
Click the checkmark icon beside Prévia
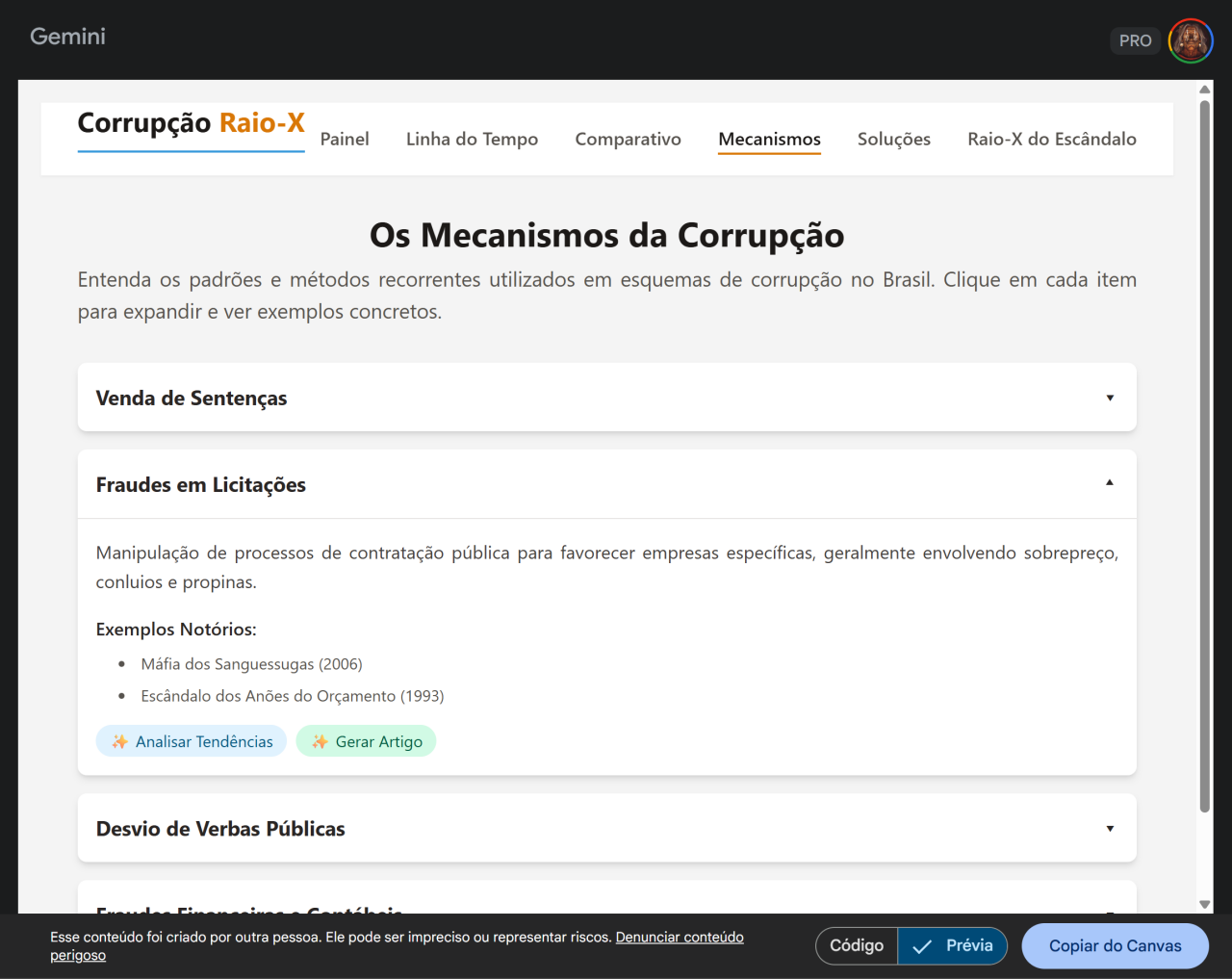[x=922, y=946]
